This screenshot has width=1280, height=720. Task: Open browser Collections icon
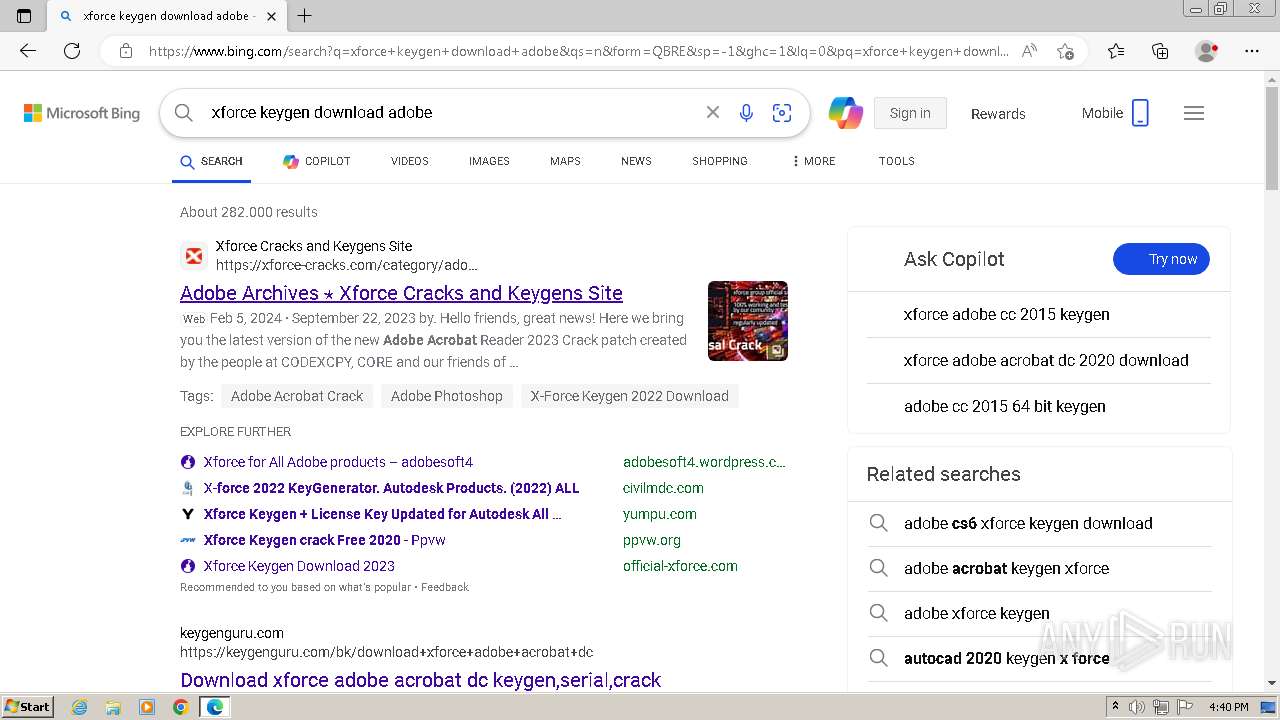coord(1160,51)
